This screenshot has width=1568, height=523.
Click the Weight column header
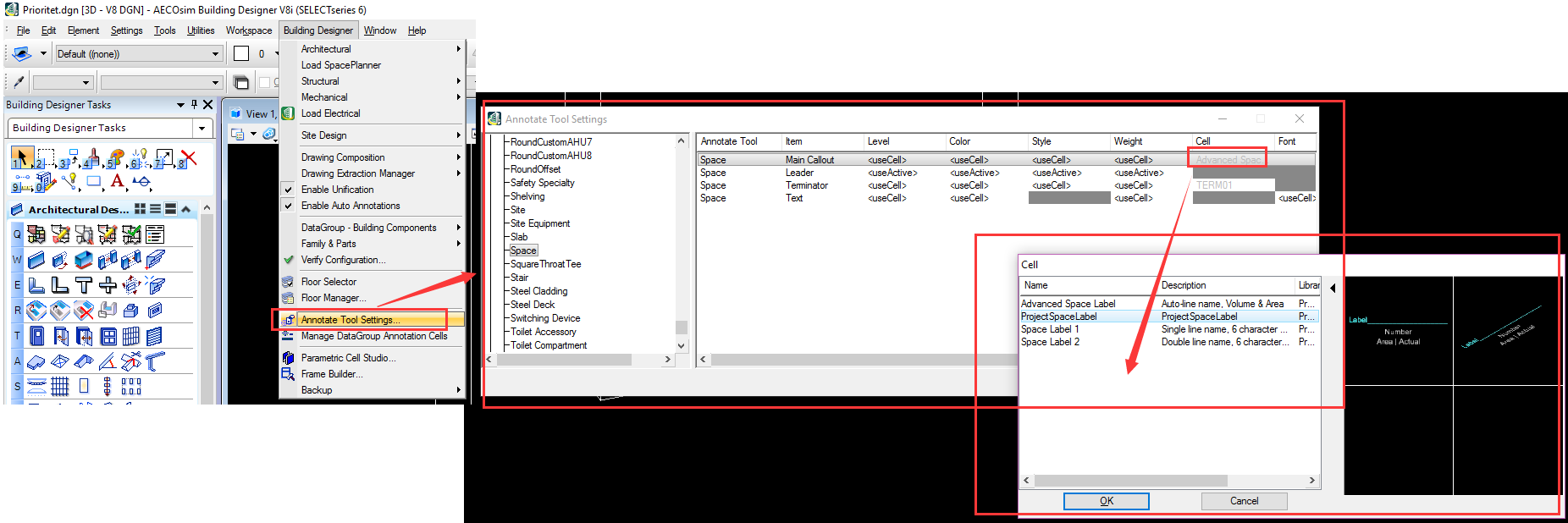pyautogui.click(x=1150, y=141)
